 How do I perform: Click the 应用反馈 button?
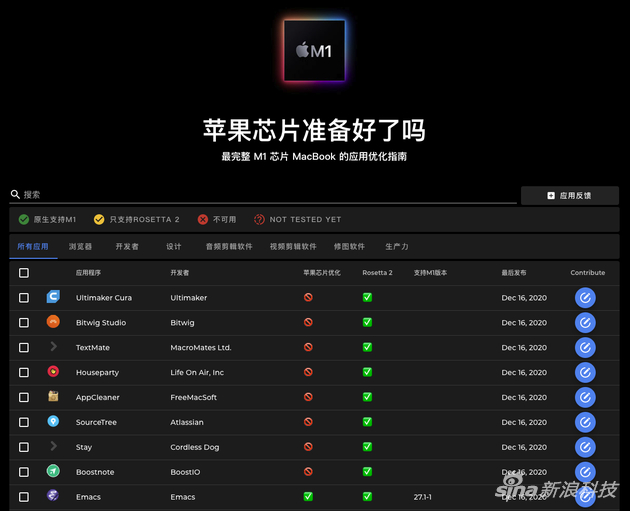[x=570, y=196]
